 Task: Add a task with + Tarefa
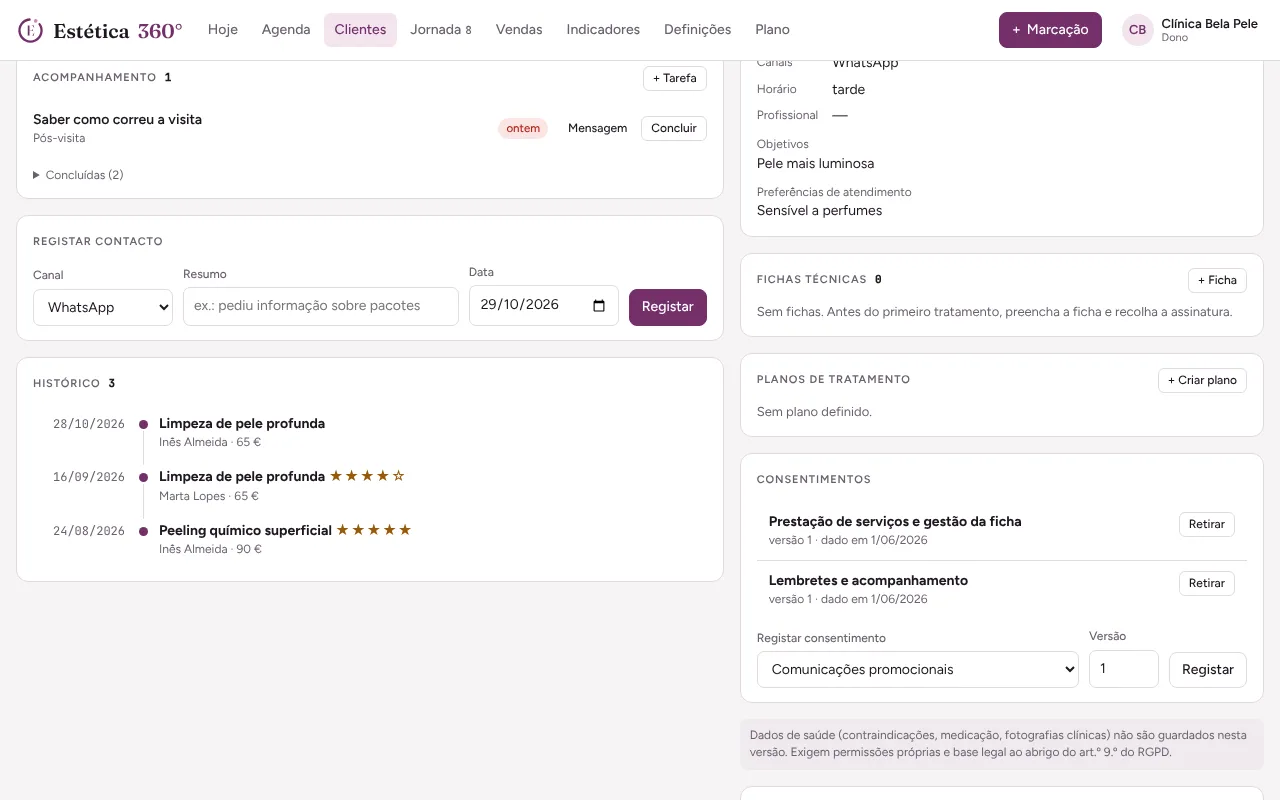675,78
